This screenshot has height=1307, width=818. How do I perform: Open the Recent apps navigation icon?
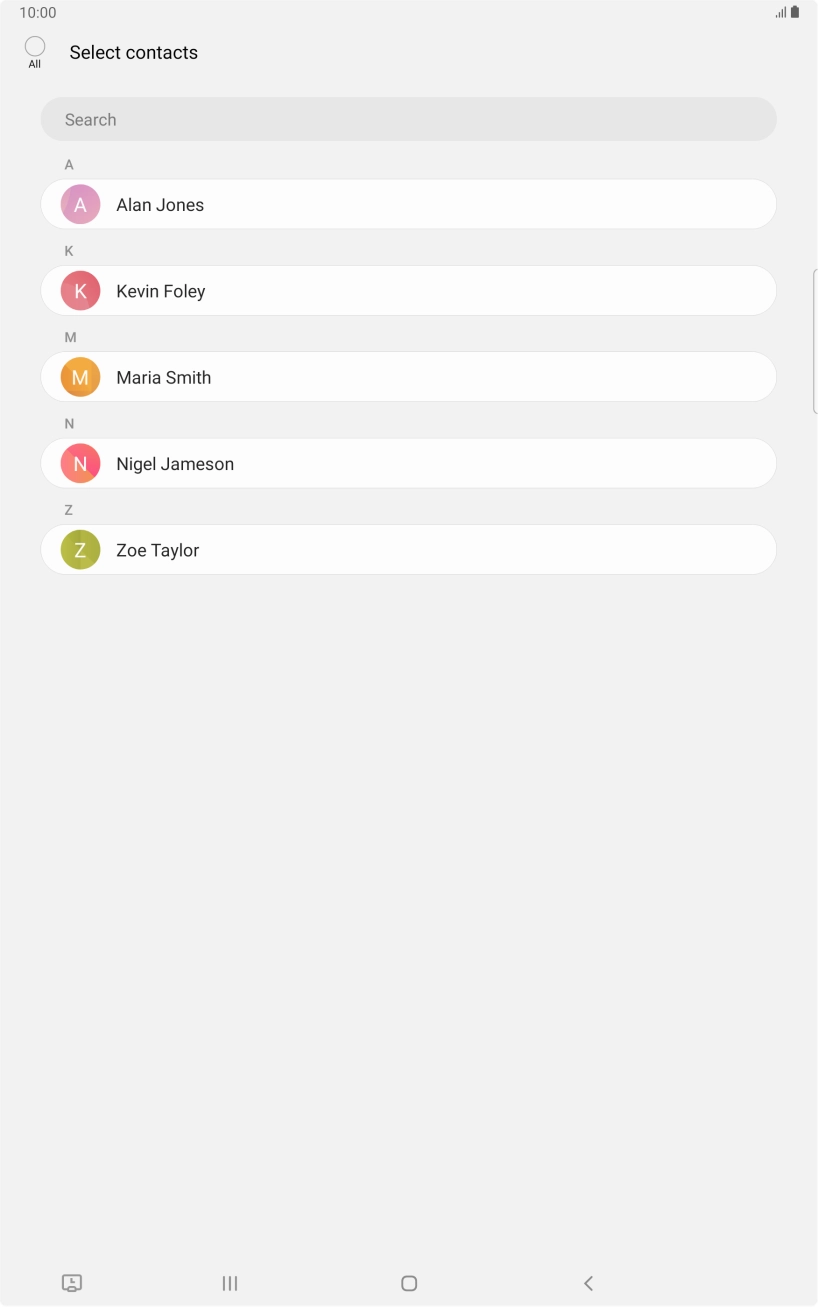coord(230,1283)
